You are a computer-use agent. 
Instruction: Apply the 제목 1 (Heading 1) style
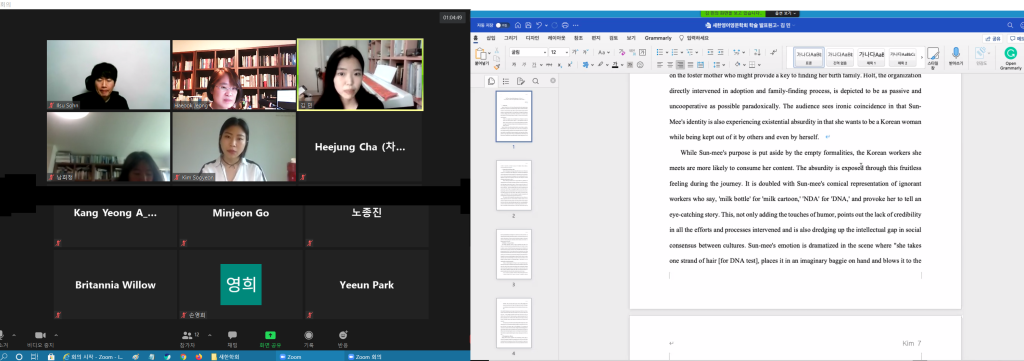871,56
